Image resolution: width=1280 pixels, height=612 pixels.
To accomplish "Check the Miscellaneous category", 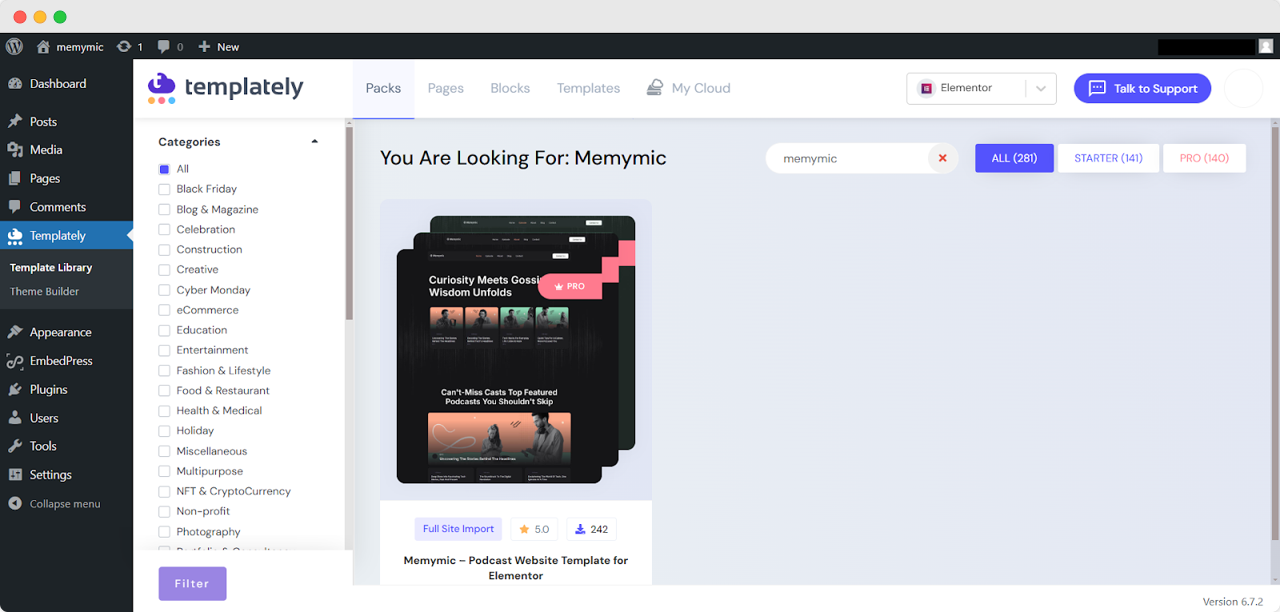I will (x=164, y=451).
